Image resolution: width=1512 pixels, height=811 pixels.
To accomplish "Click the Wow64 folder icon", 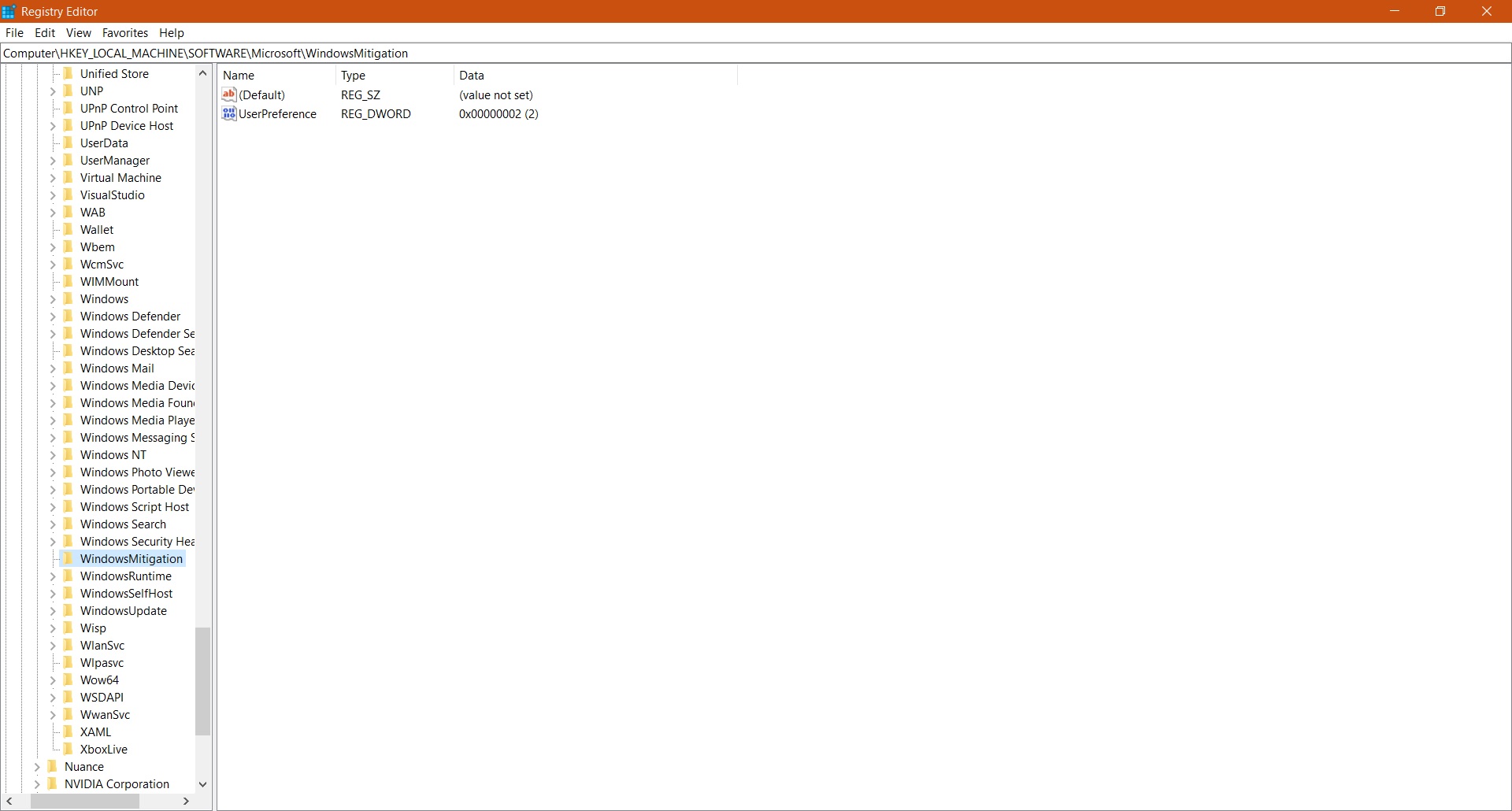I will [68, 680].
